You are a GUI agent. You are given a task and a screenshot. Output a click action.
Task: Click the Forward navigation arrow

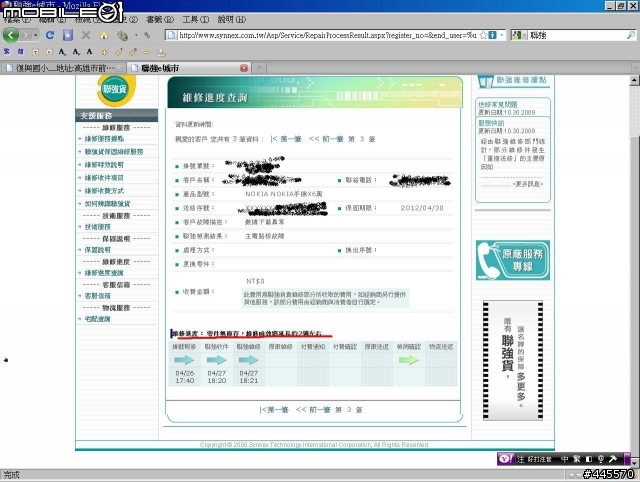(x=26, y=36)
